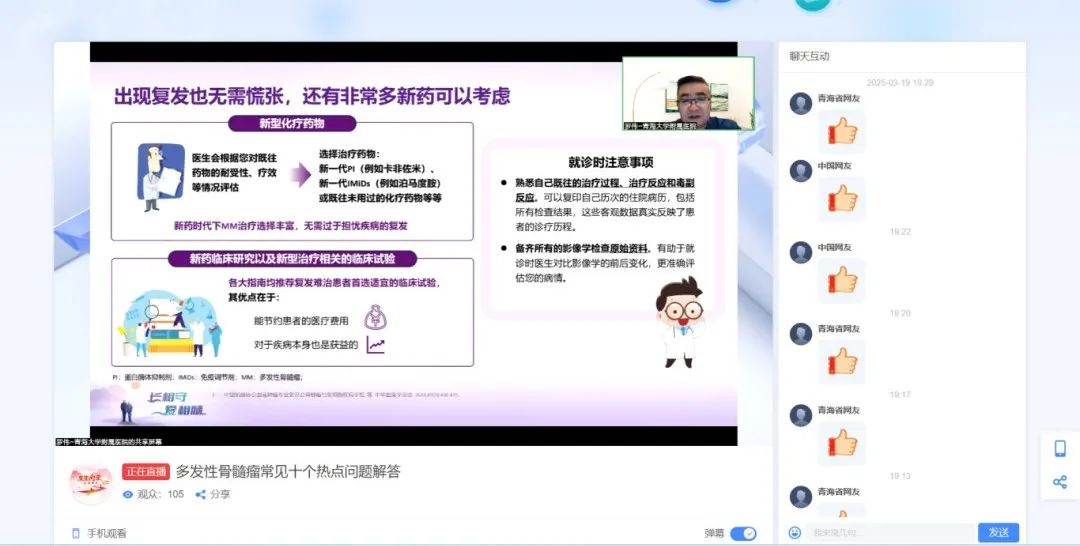Click the 青海省网友 avatar just below 19:13
The image size is (1080, 546).
click(800, 497)
